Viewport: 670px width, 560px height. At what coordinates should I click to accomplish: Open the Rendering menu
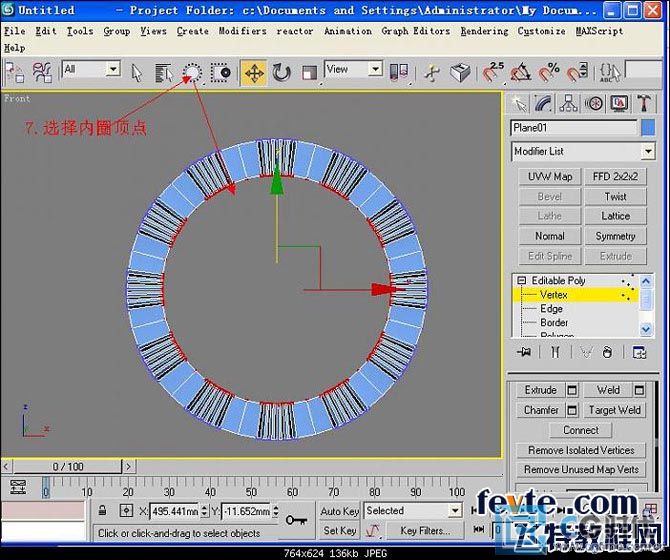pos(484,31)
